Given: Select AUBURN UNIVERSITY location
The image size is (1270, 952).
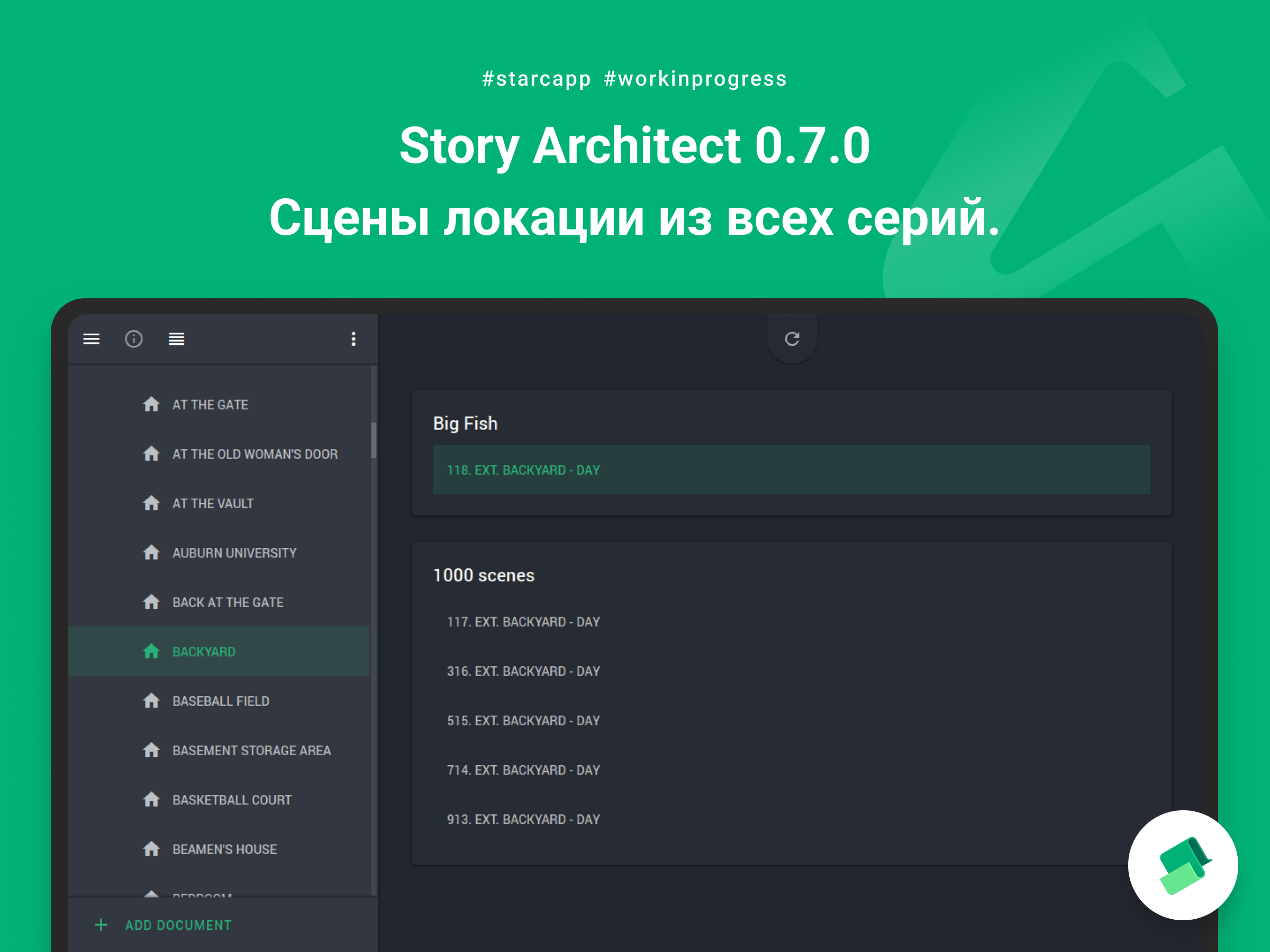Looking at the screenshot, I should click(x=219, y=553).
